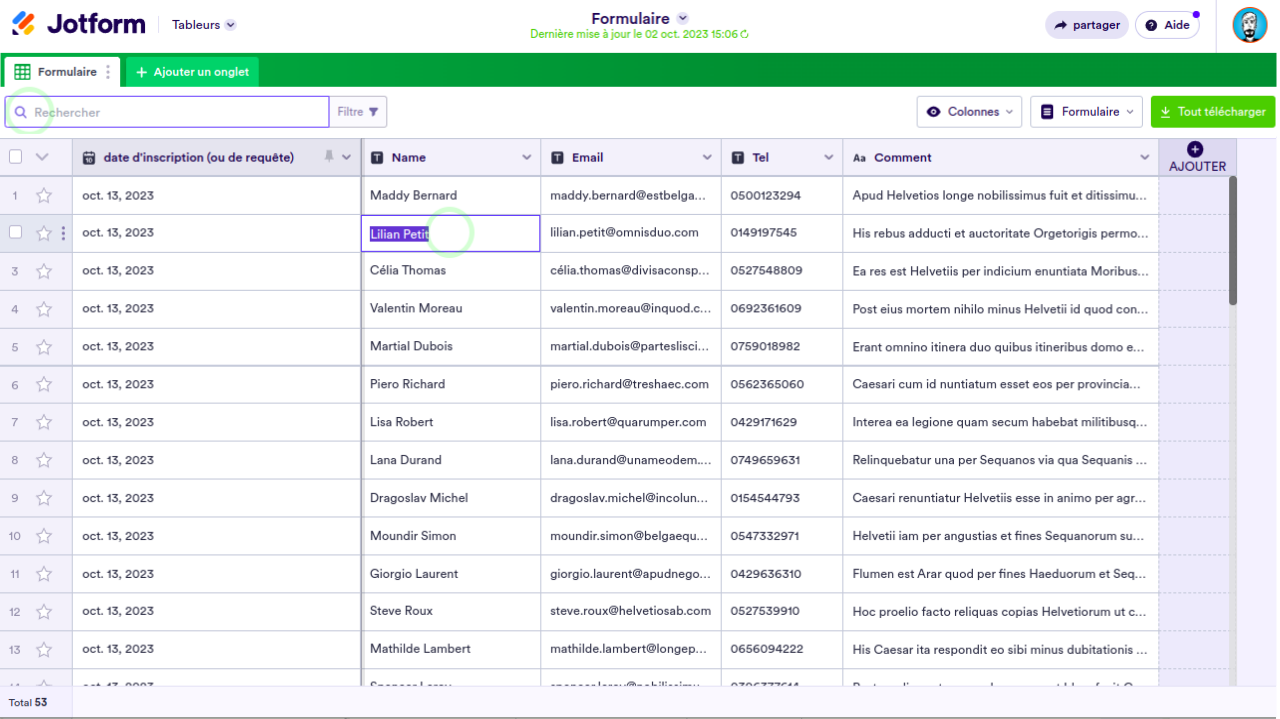Click the Filtre button
The image size is (1280, 719).
pos(358,112)
